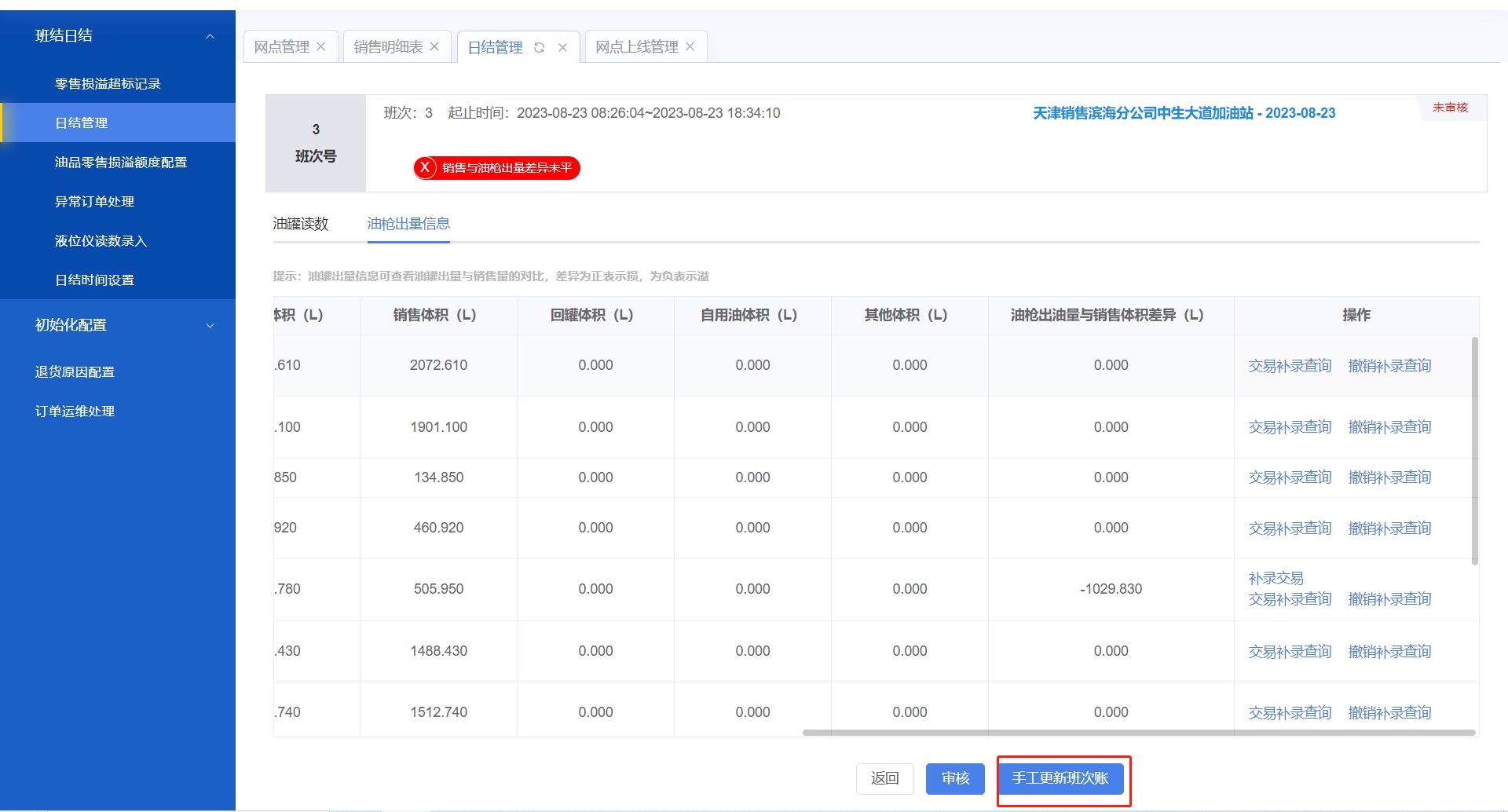This screenshot has height=812, width=1508.
Task: Refresh the 日结管理 tab
Action: pos(540,48)
